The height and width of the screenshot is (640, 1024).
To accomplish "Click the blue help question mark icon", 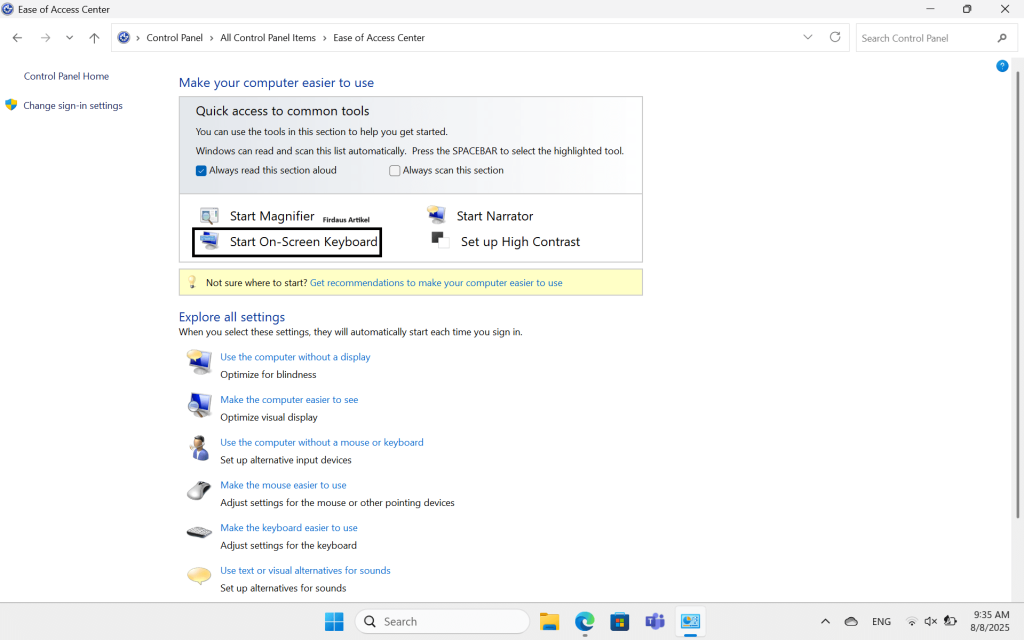I will [1002, 66].
